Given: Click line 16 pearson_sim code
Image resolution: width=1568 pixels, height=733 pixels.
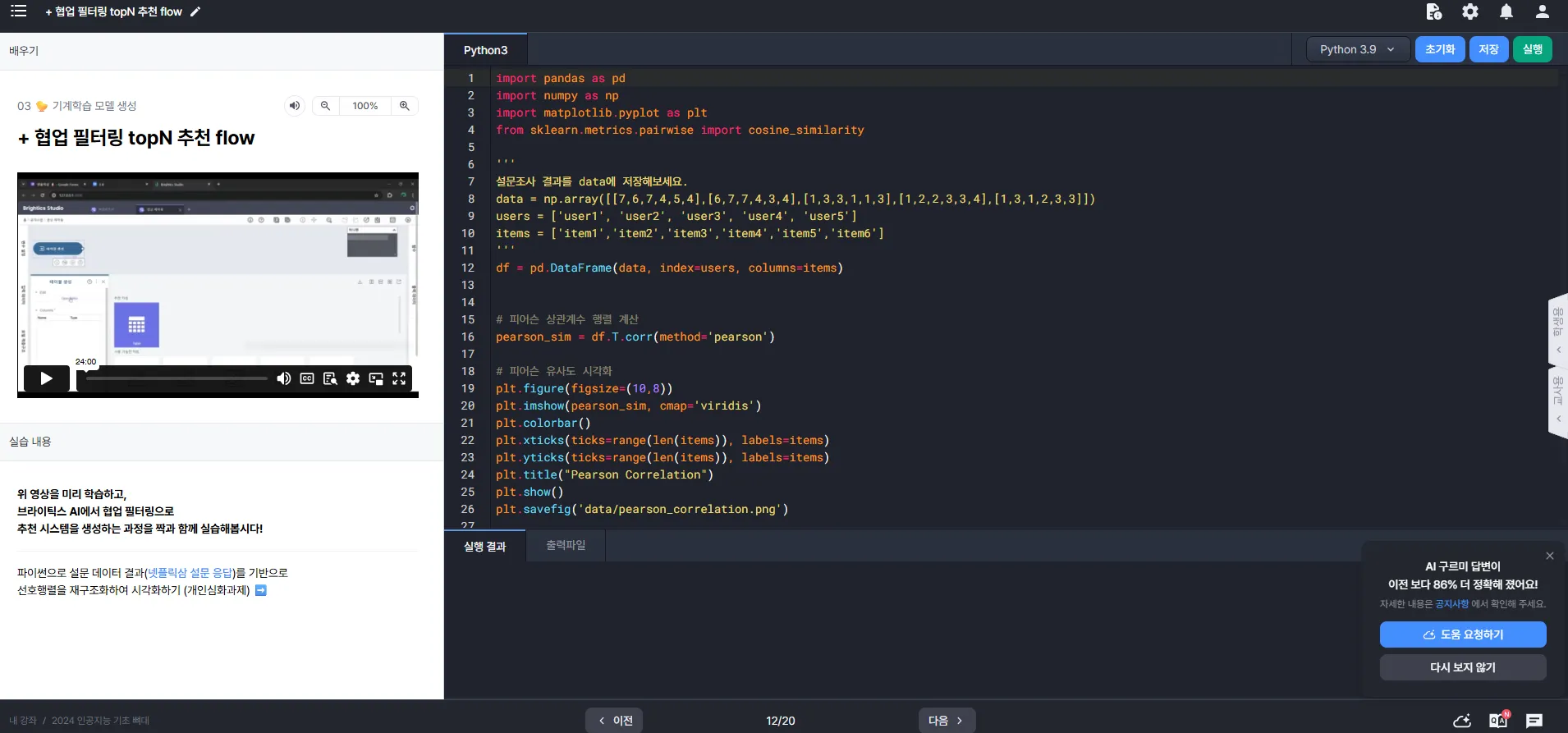Looking at the screenshot, I should (635, 337).
